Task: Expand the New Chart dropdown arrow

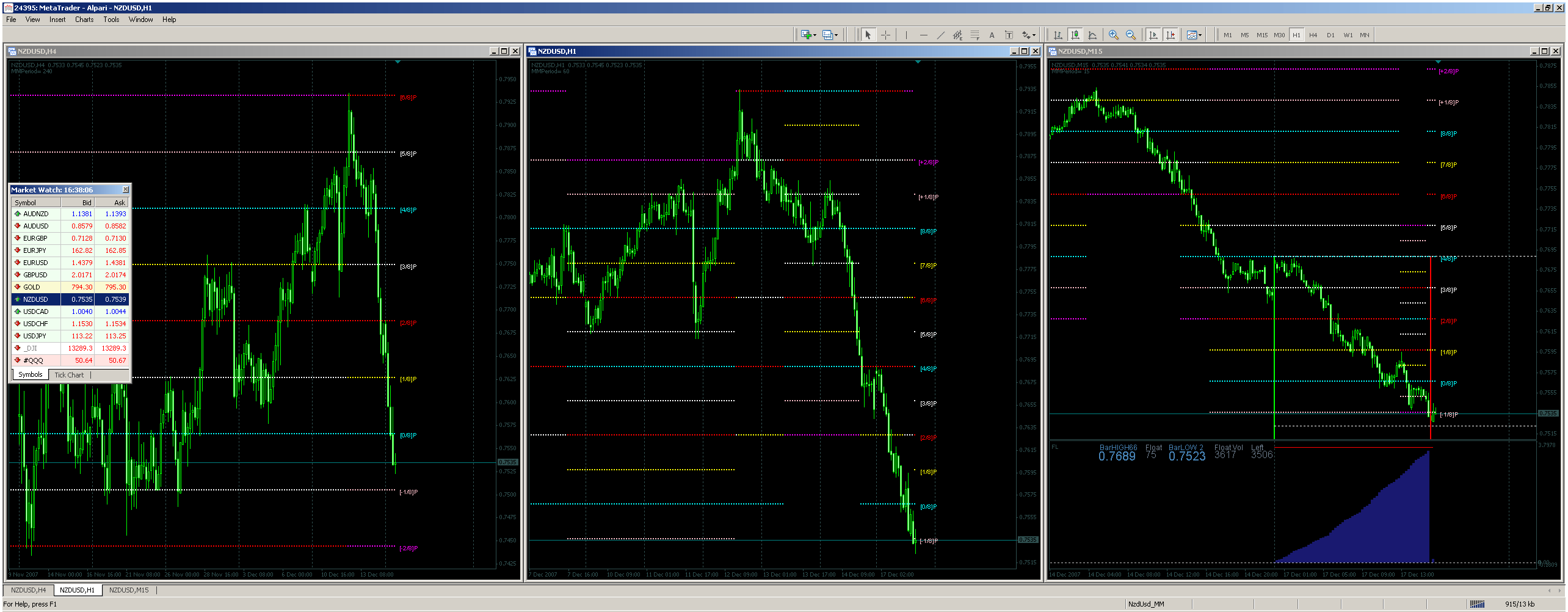Action: 815,35
